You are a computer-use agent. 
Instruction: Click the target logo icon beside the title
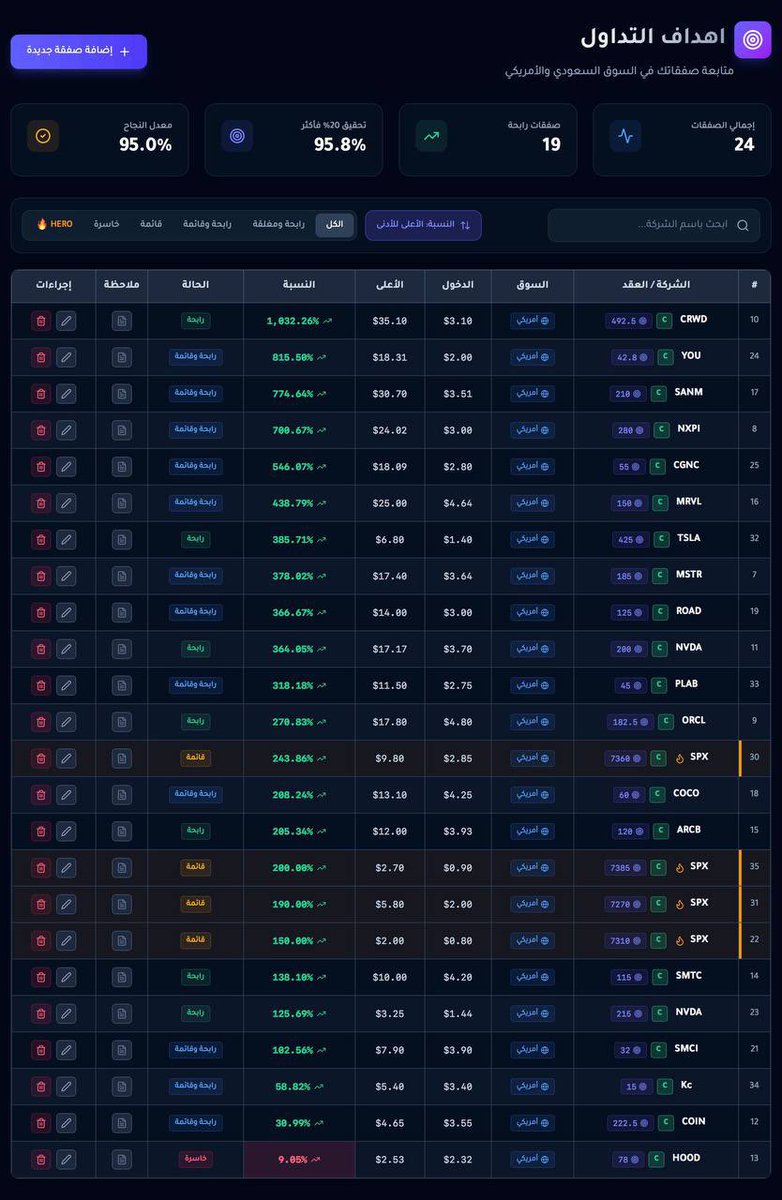click(x=752, y=40)
